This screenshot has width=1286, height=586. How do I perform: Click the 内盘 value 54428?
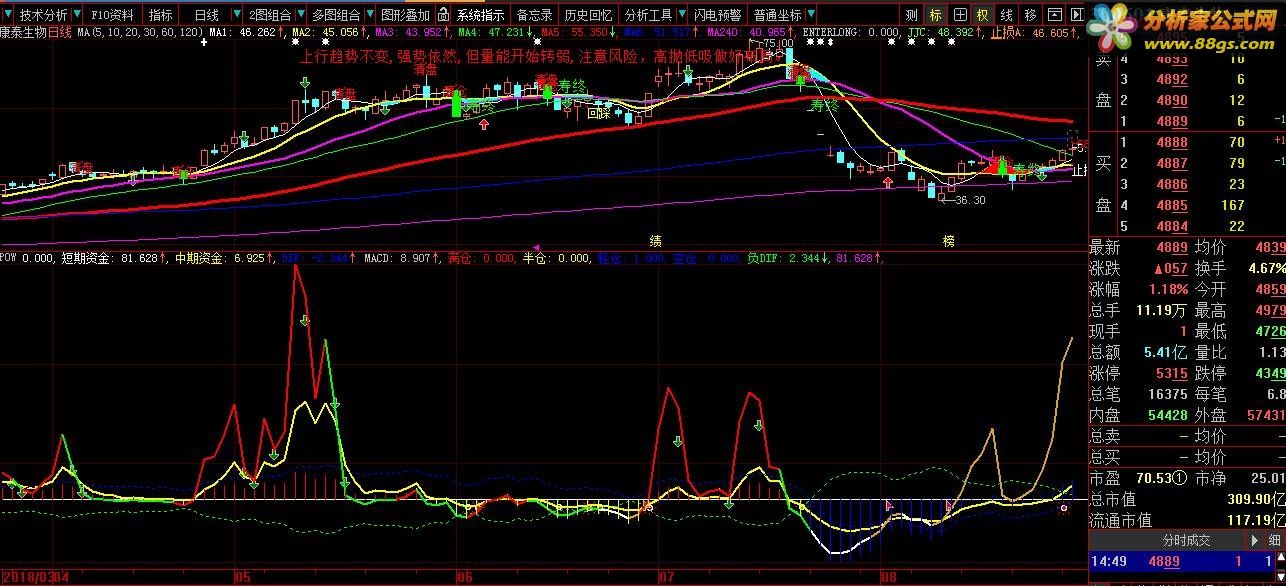coord(1168,415)
